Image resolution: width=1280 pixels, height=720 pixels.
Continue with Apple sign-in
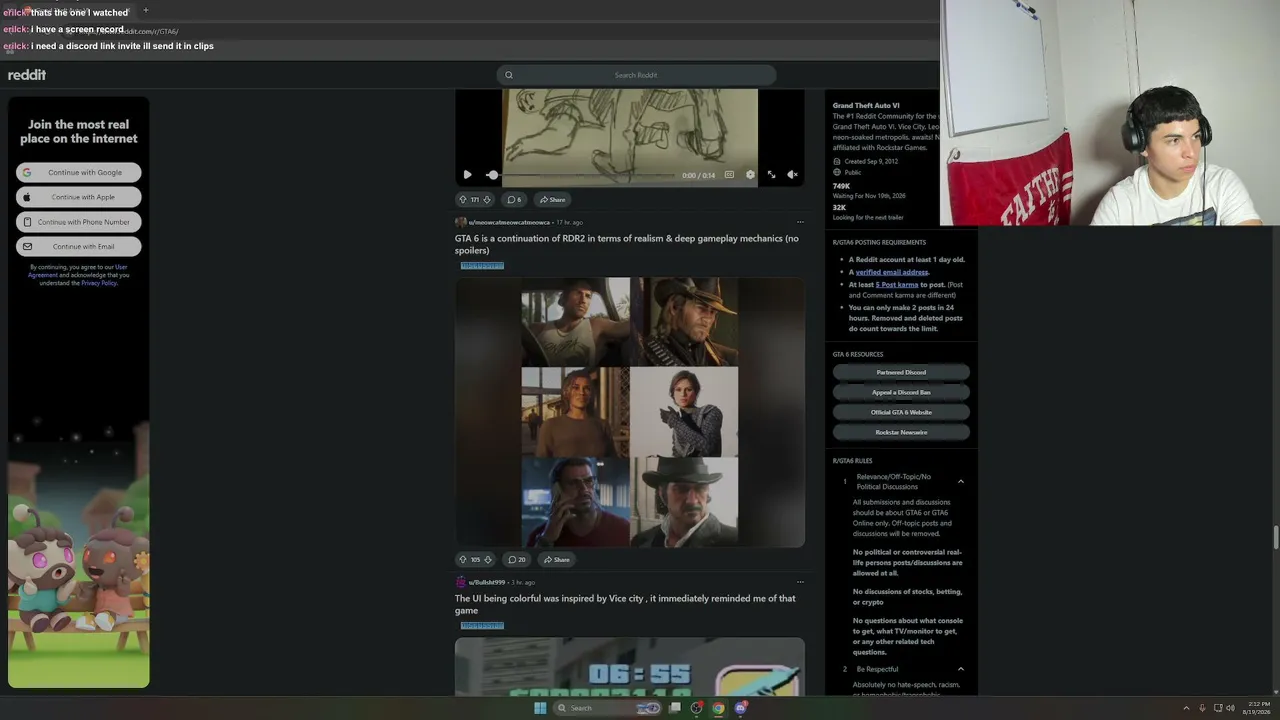[x=79, y=197]
